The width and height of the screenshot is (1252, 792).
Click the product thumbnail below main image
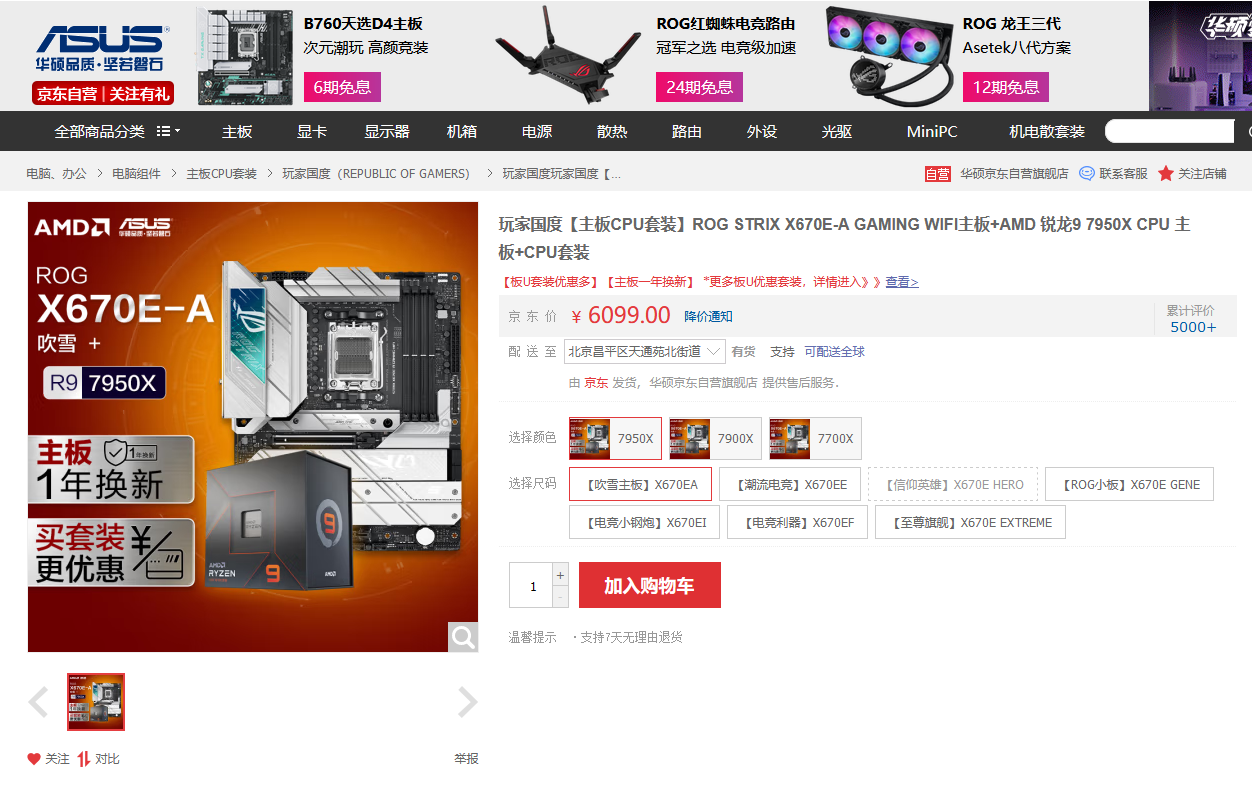point(96,702)
